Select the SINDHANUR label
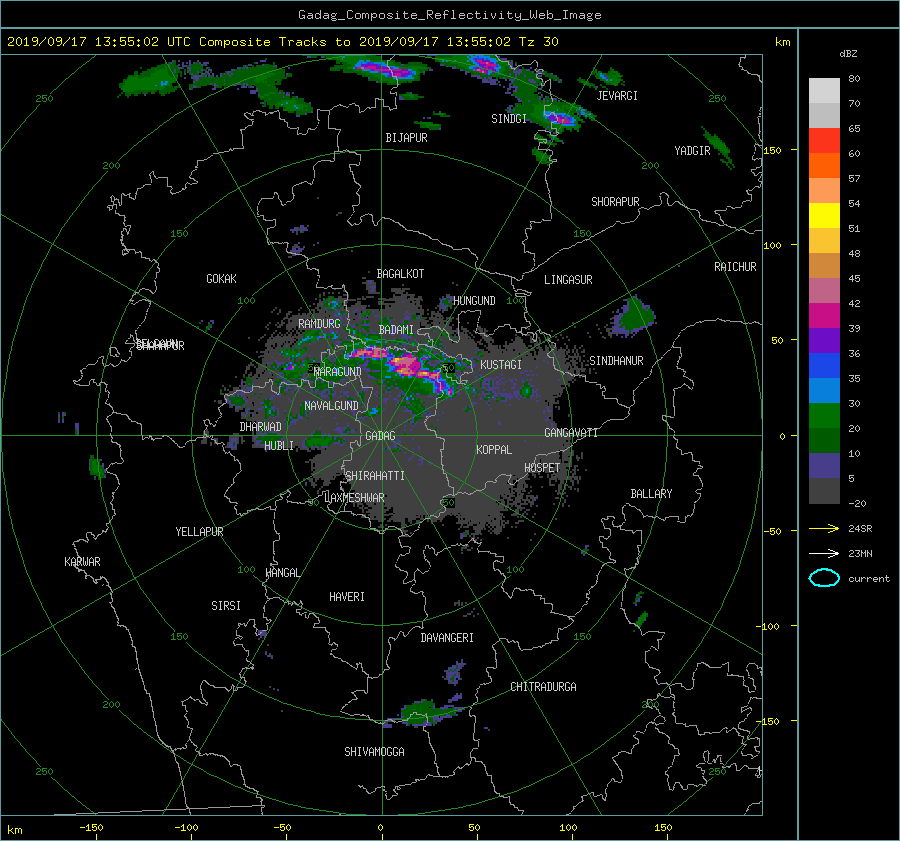The width and height of the screenshot is (900, 841). [616, 361]
